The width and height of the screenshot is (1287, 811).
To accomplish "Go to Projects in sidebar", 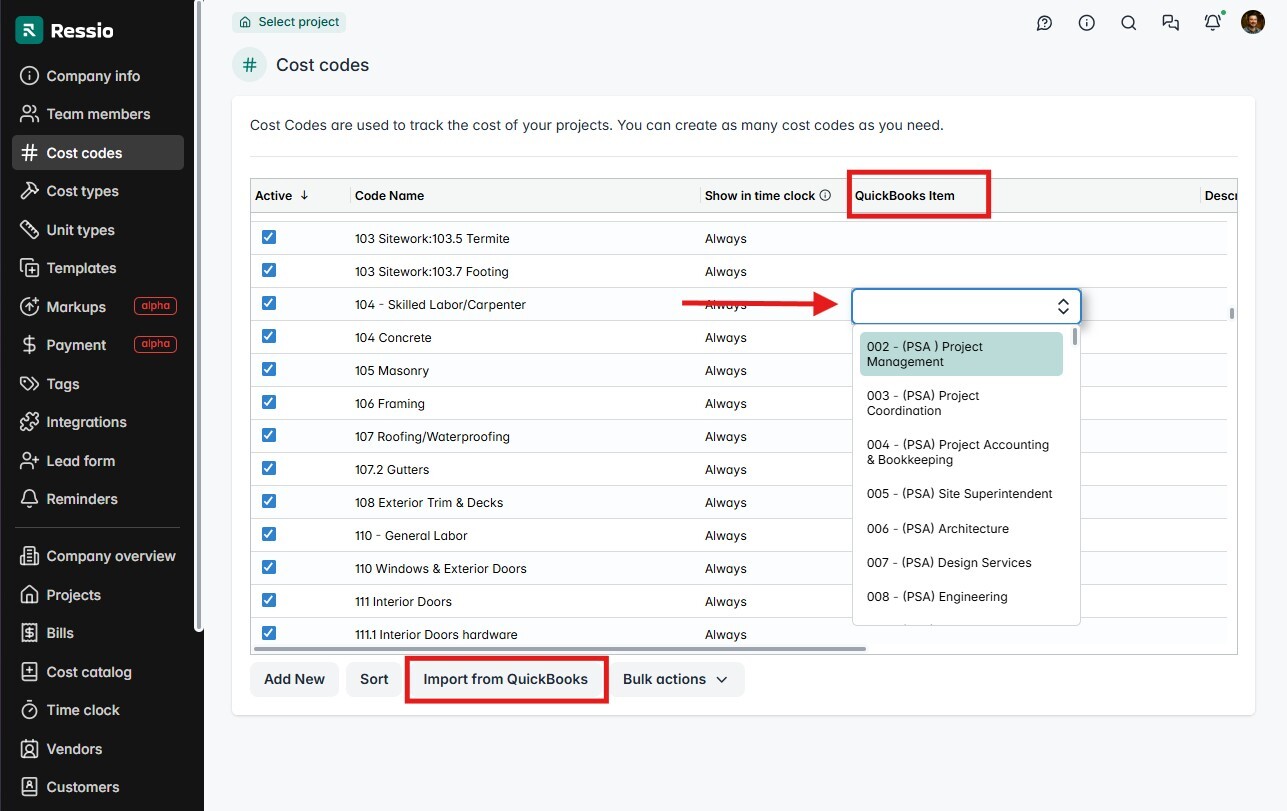I will (98, 595).
